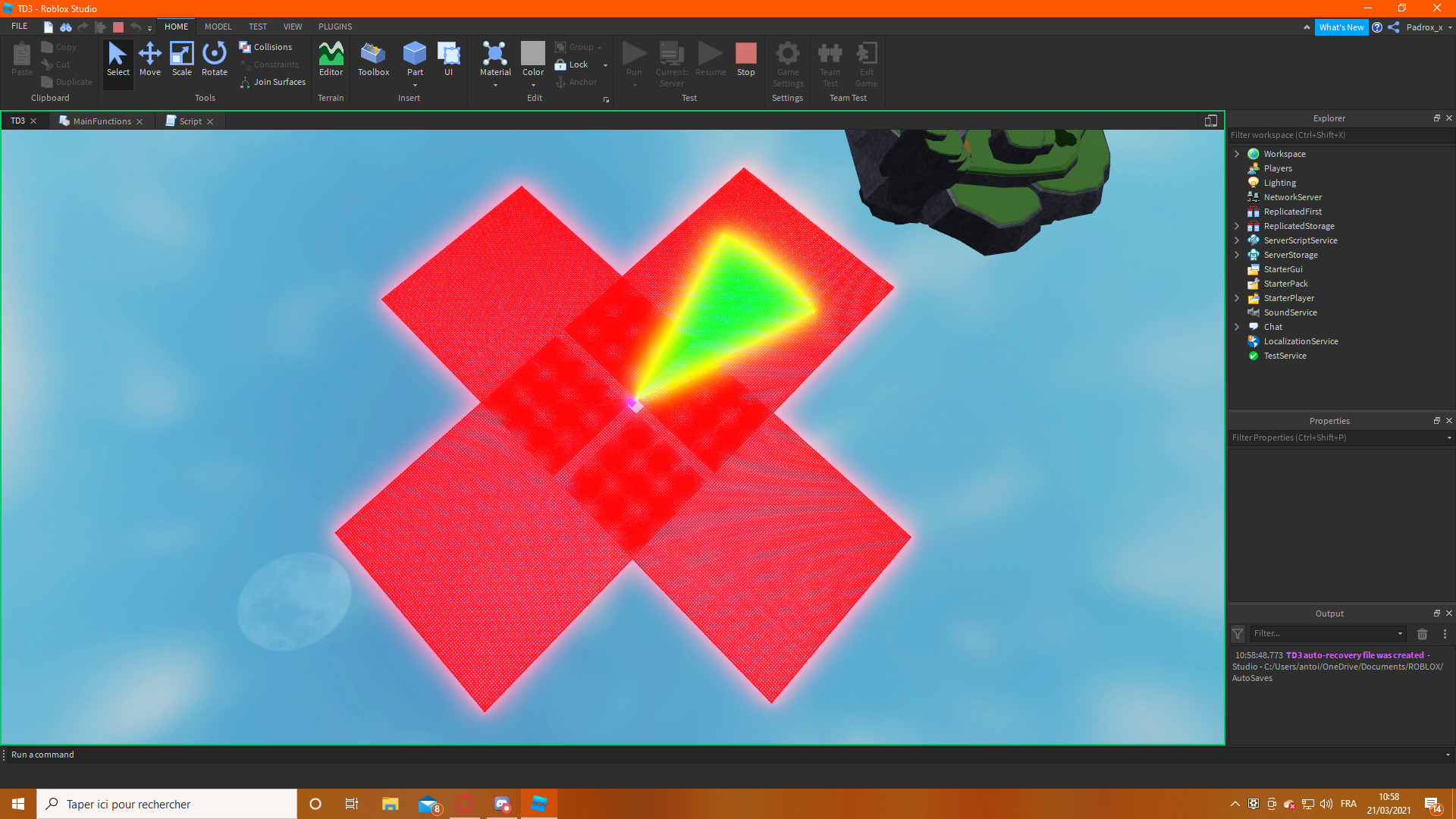Switch to the TEST ribbon tab
Image resolution: width=1456 pixels, height=819 pixels.
258,27
